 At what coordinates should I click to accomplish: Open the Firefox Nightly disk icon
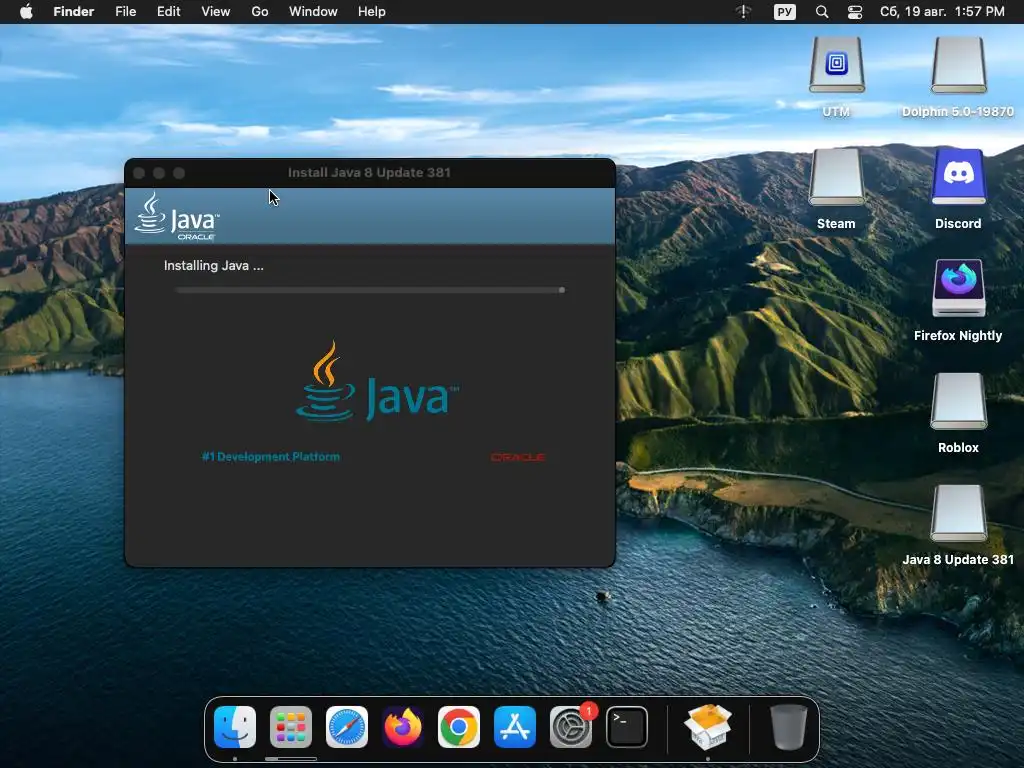click(958, 288)
